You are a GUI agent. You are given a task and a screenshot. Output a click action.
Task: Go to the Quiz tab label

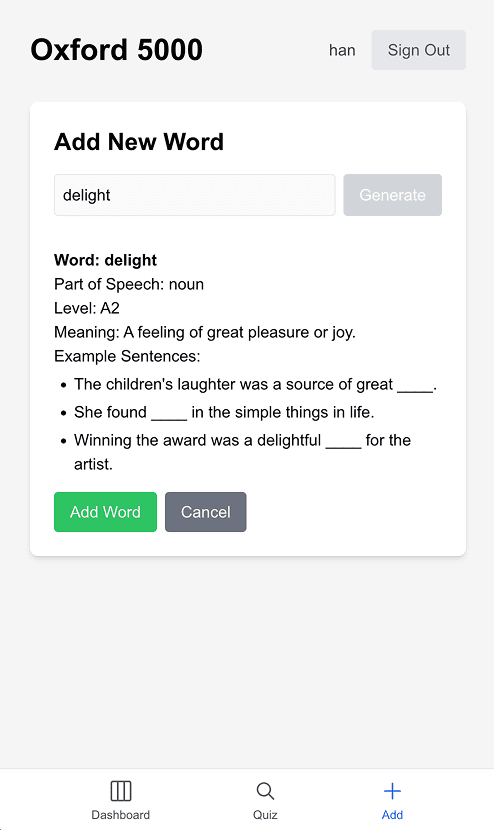point(265,815)
